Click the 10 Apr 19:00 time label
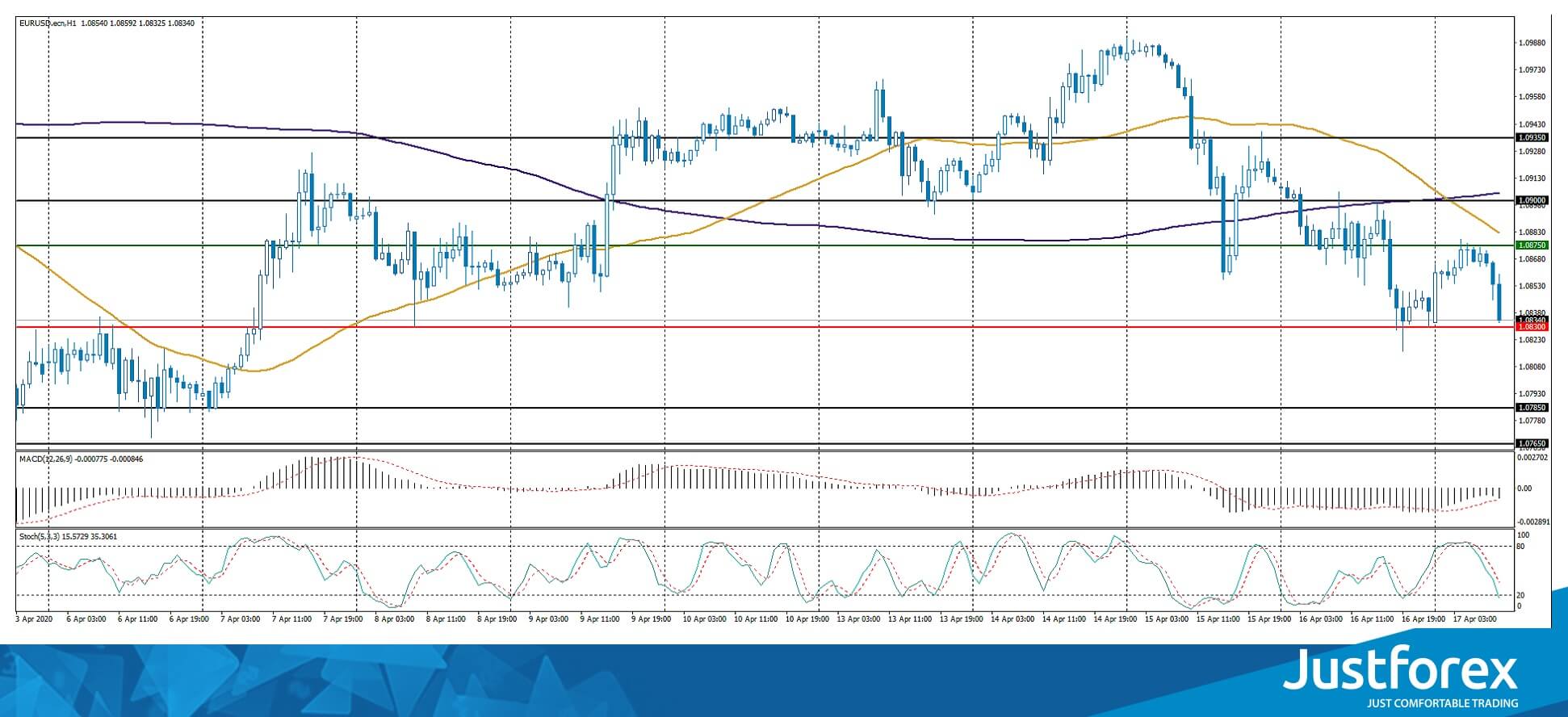The width and height of the screenshot is (1568, 717). click(808, 619)
